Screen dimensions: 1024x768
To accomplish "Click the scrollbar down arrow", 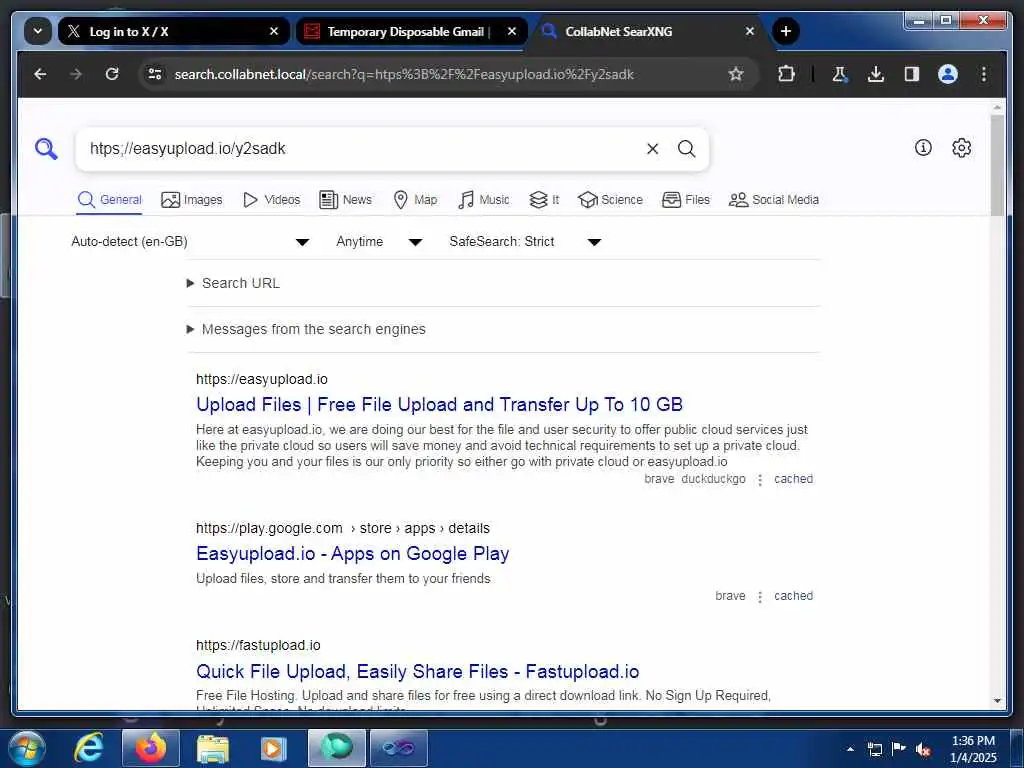I will pyautogui.click(x=997, y=701).
